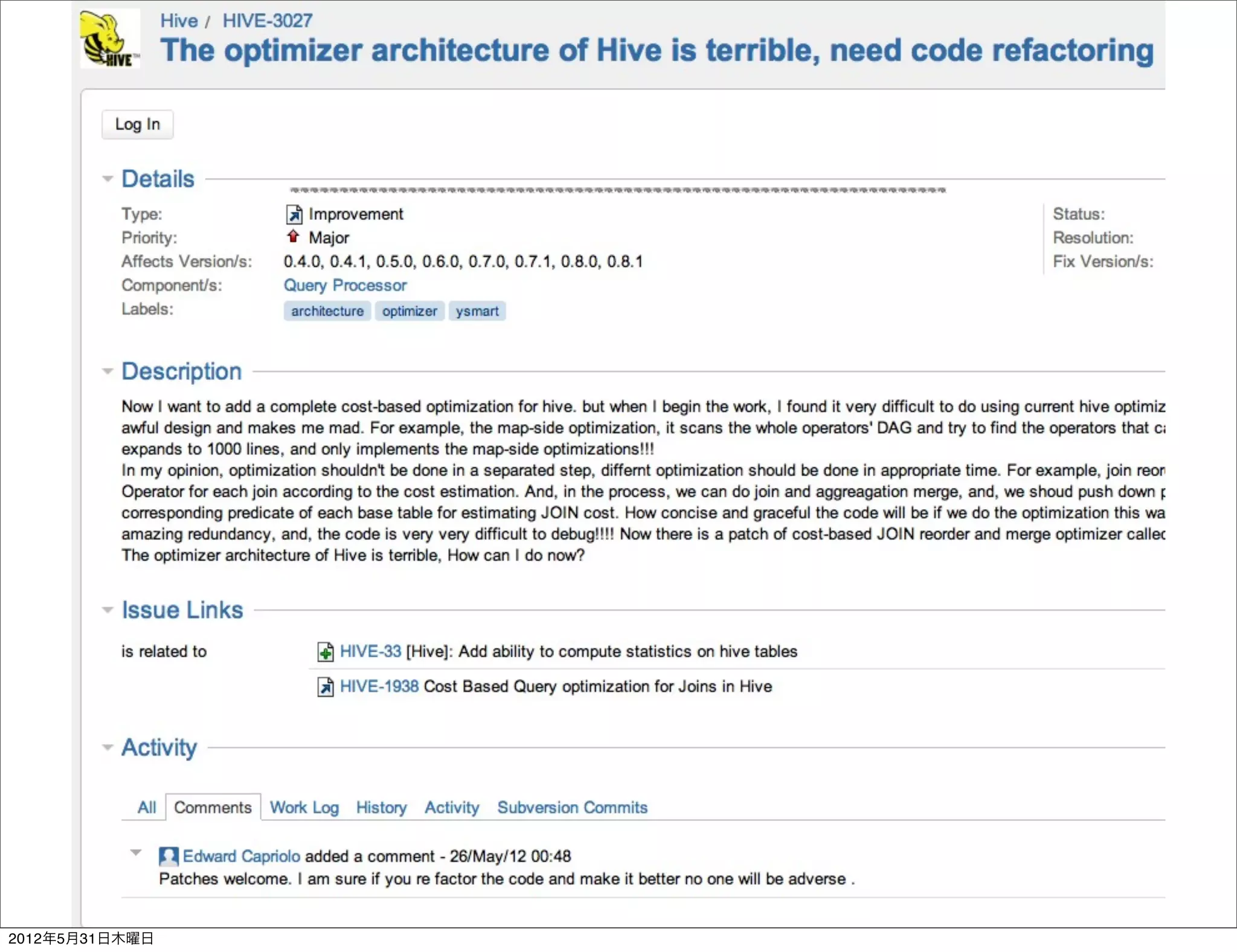The height and width of the screenshot is (952, 1237).
Task: Open the HIVE-1938 issue link
Action: click(379, 687)
